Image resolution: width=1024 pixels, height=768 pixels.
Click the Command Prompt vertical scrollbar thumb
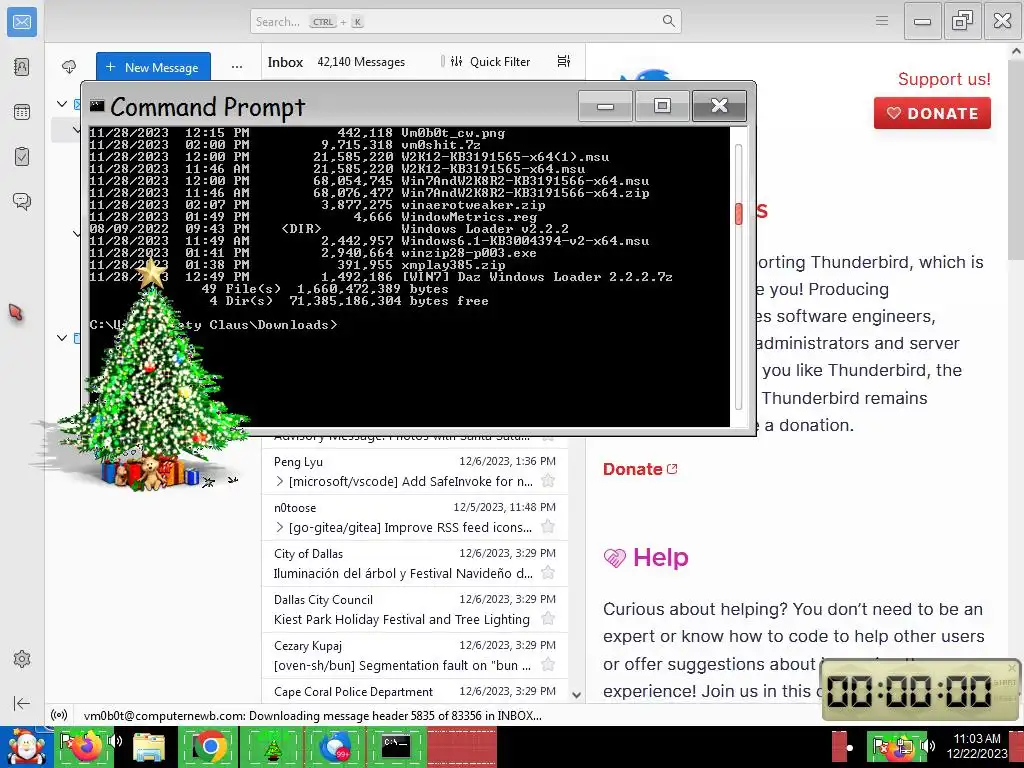click(x=739, y=214)
